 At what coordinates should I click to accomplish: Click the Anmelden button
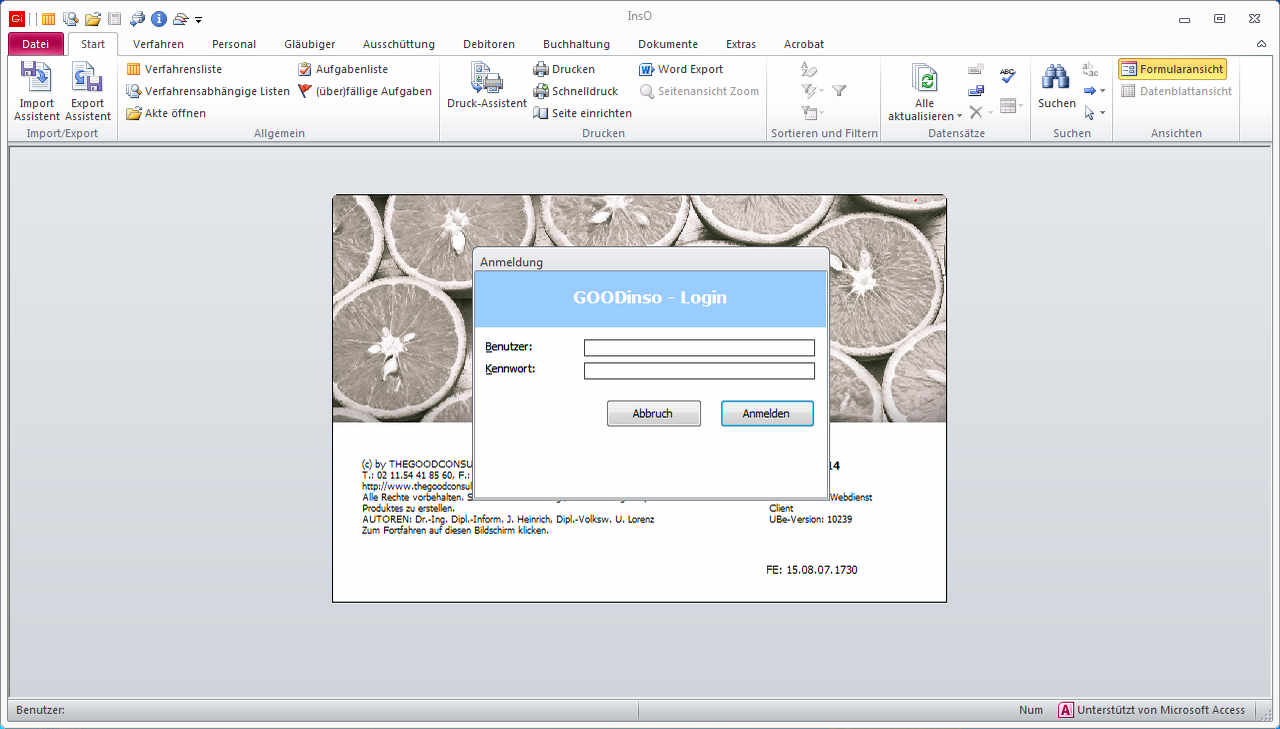pyautogui.click(x=767, y=413)
